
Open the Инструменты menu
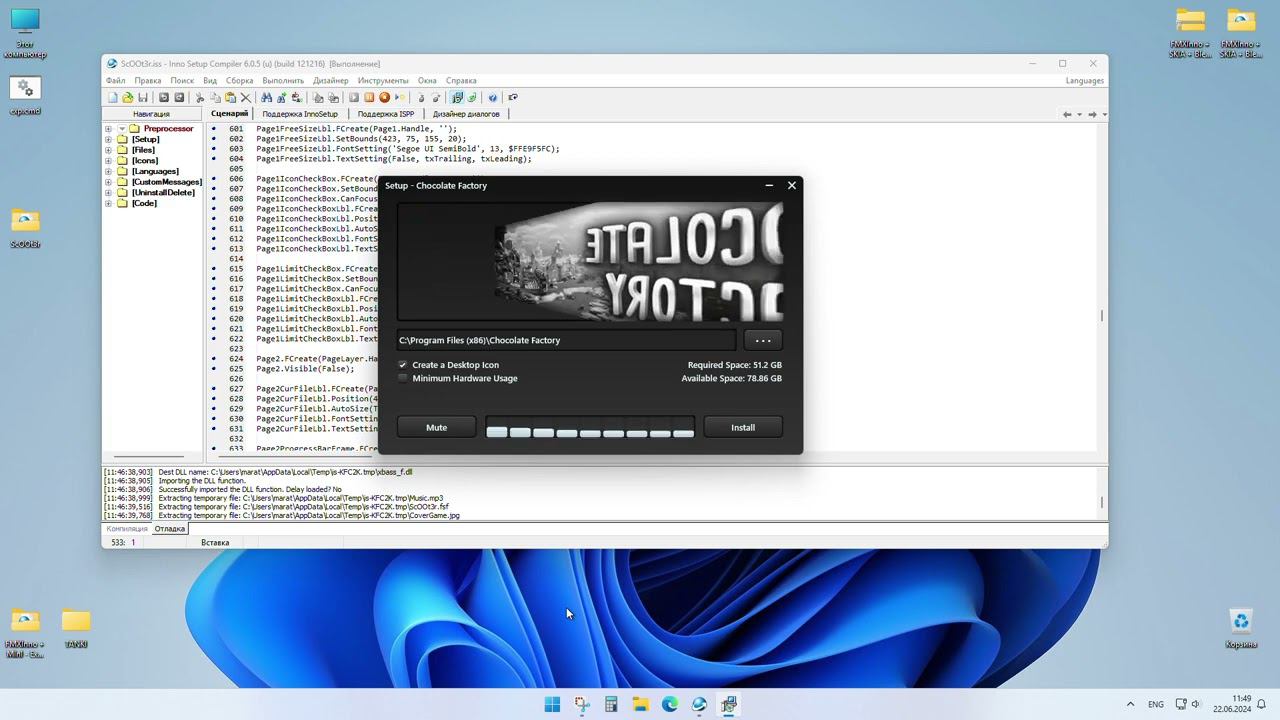pos(383,80)
